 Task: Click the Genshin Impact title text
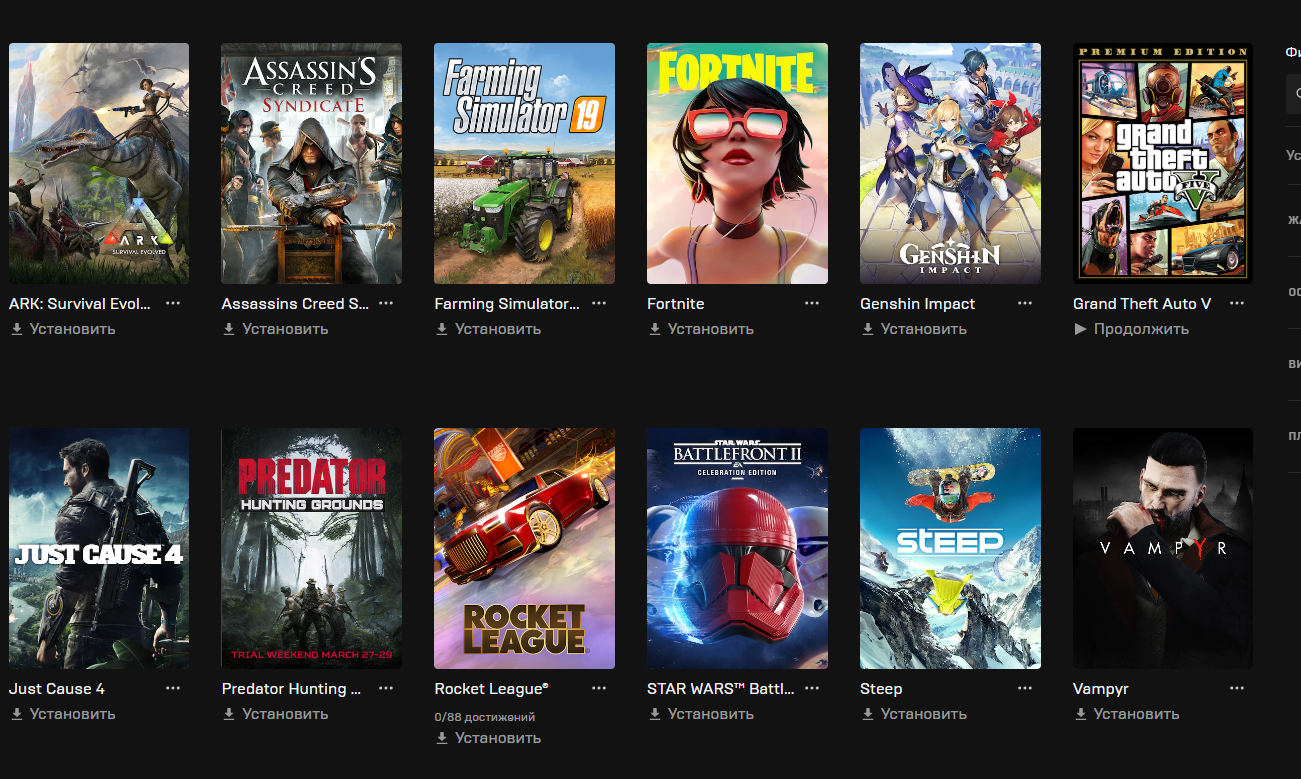click(918, 303)
